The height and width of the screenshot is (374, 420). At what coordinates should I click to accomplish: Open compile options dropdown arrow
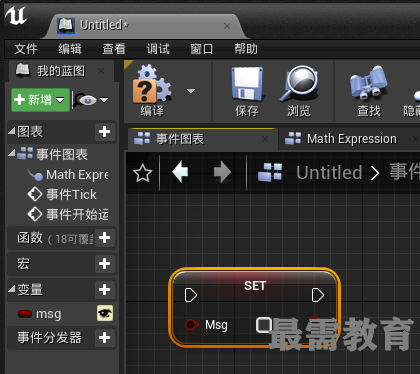tap(191, 91)
